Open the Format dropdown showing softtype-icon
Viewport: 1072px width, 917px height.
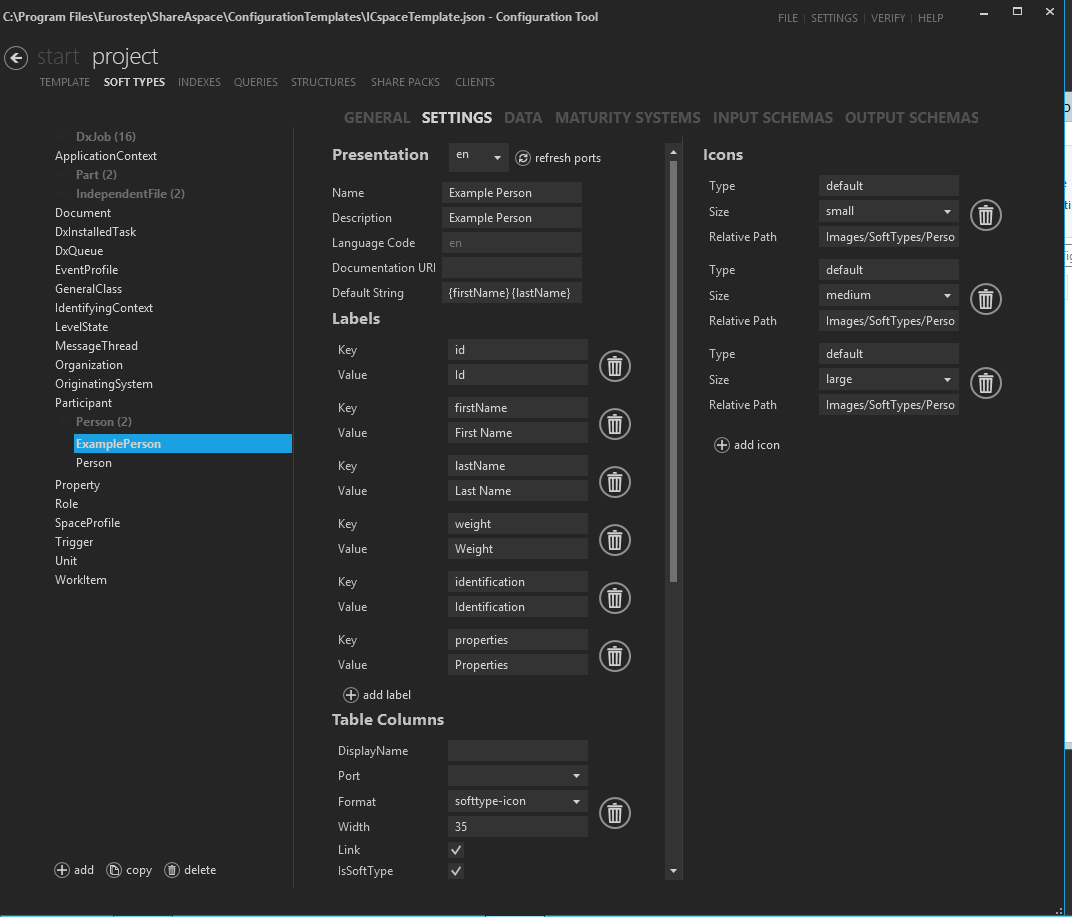pos(518,801)
